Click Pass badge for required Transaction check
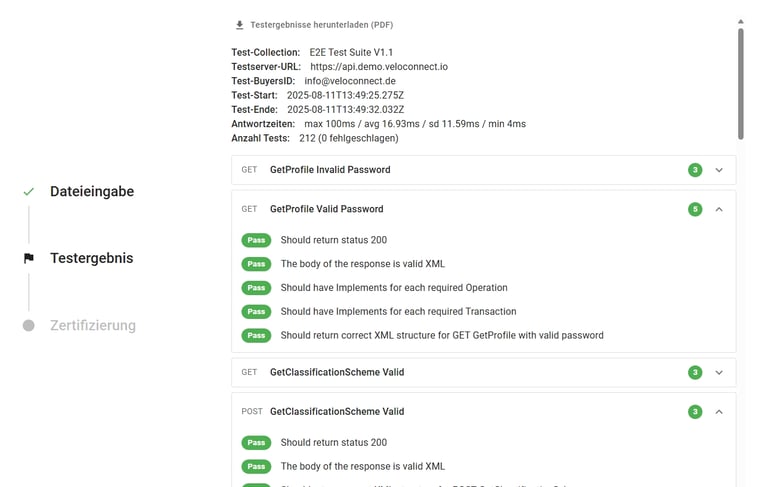This screenshot has height=487, width=768. tap(256, 312)
